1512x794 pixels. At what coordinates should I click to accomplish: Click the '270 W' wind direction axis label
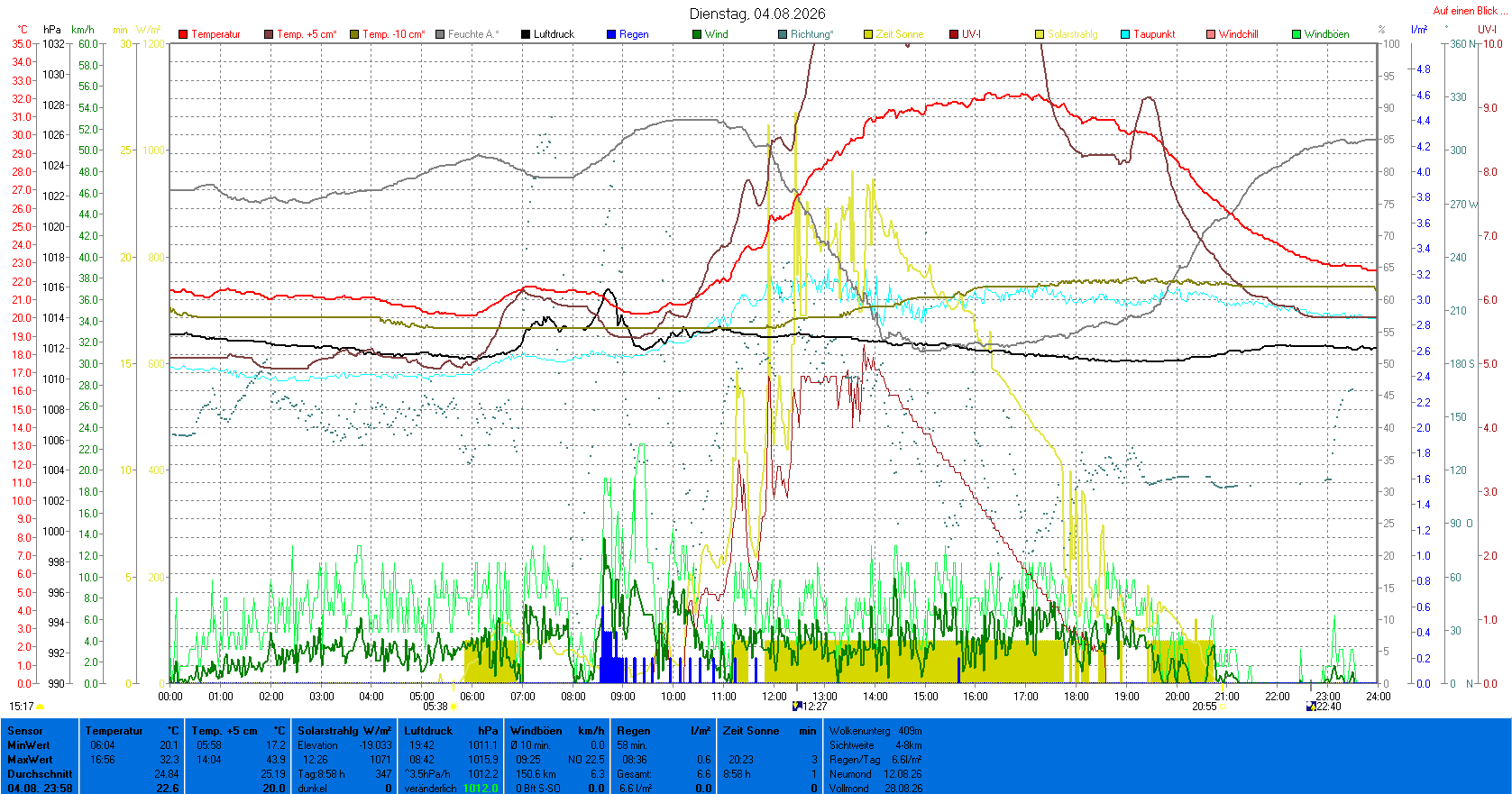coord(1463,204)
